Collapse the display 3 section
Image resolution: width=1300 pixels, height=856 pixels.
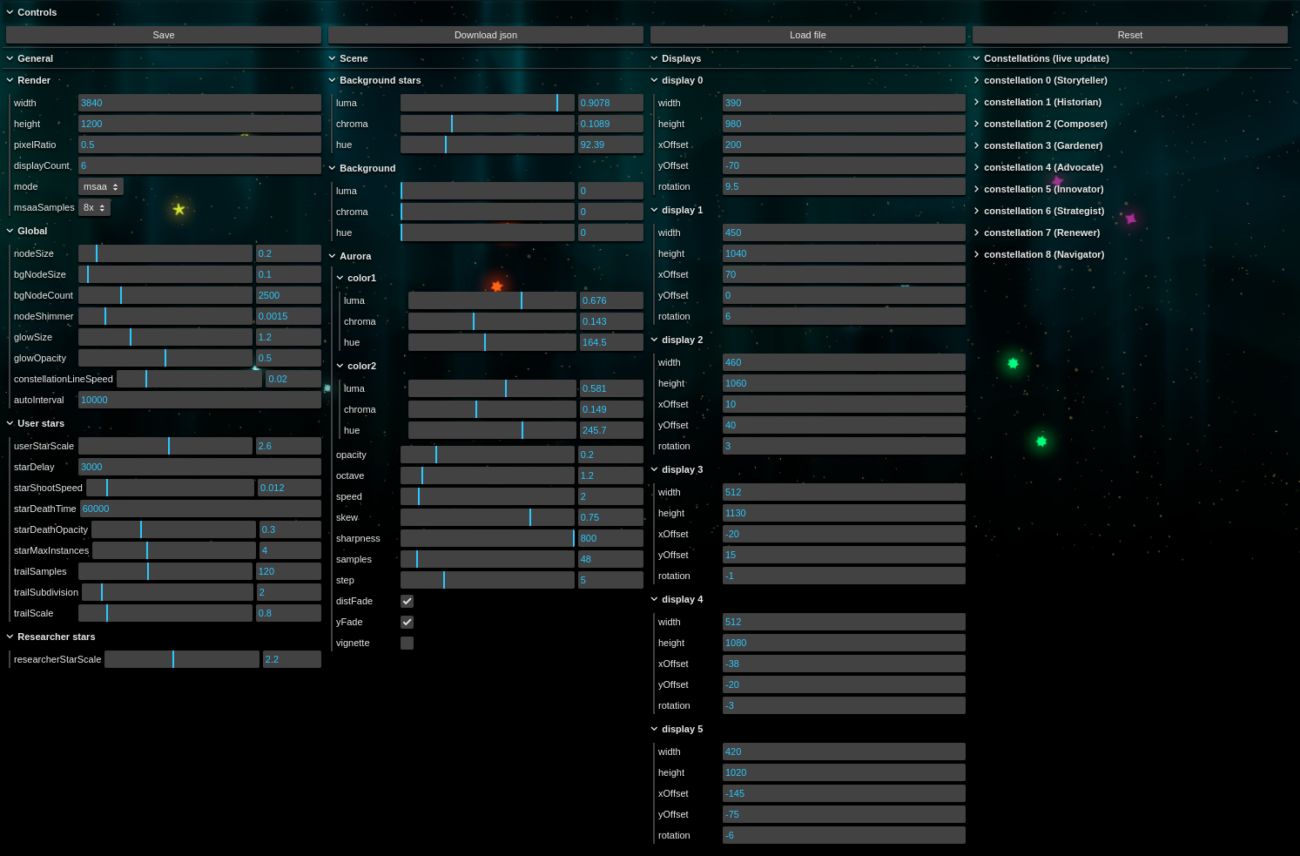pos(682,470)
